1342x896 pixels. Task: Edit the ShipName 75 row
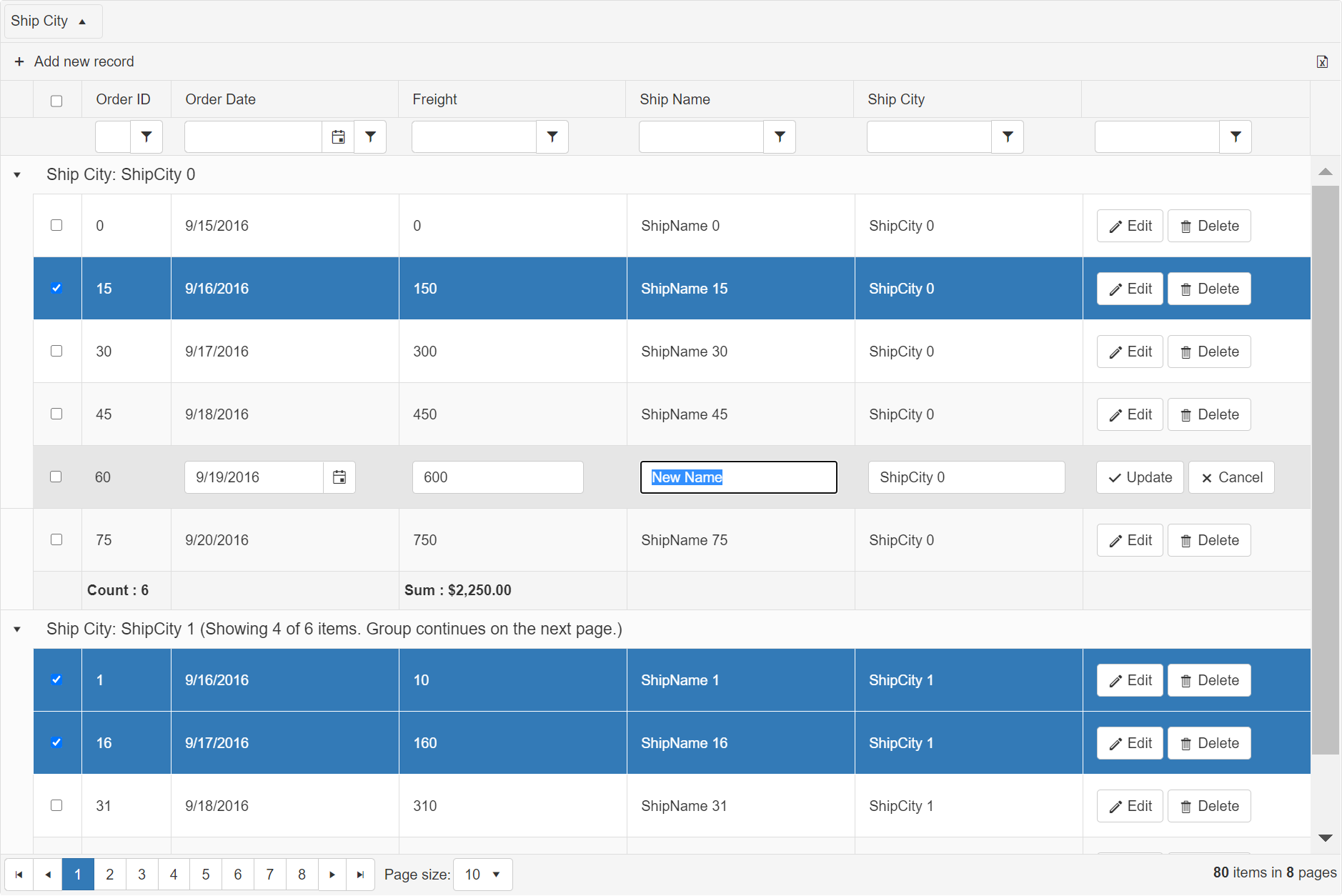[x=1130, y=540]
